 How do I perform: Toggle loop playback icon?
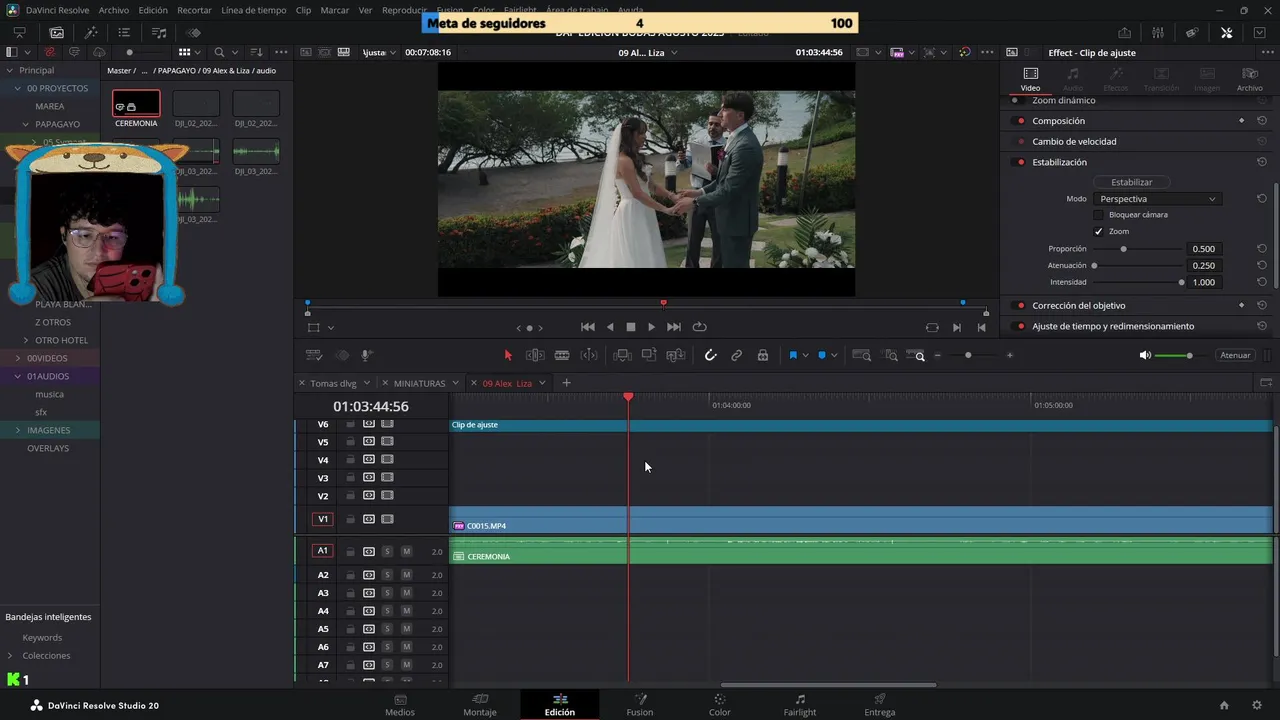699,327
